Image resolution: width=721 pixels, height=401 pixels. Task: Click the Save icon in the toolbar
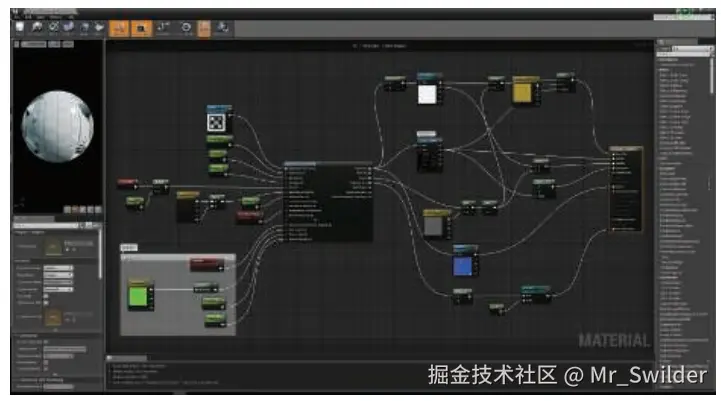[x=20, y=28]
